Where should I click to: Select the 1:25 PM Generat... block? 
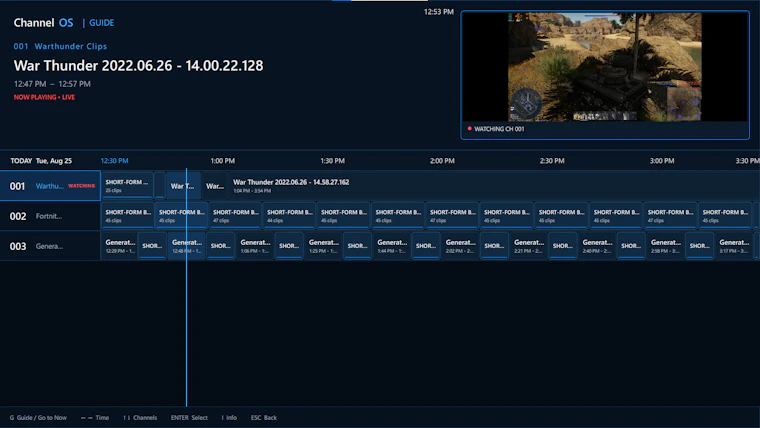(x=323, y=246)
